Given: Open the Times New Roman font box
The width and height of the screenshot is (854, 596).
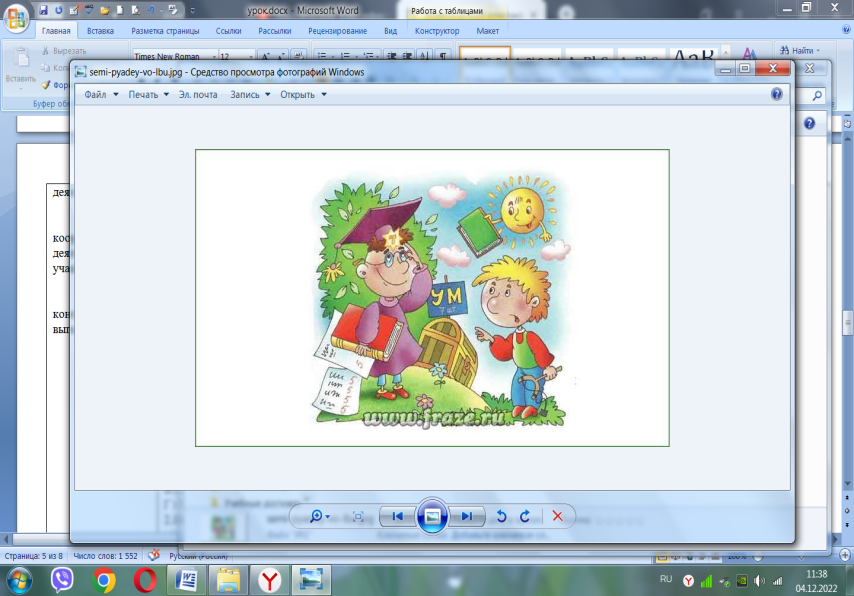Looking at the screenshot, I should tap(175, 56).
